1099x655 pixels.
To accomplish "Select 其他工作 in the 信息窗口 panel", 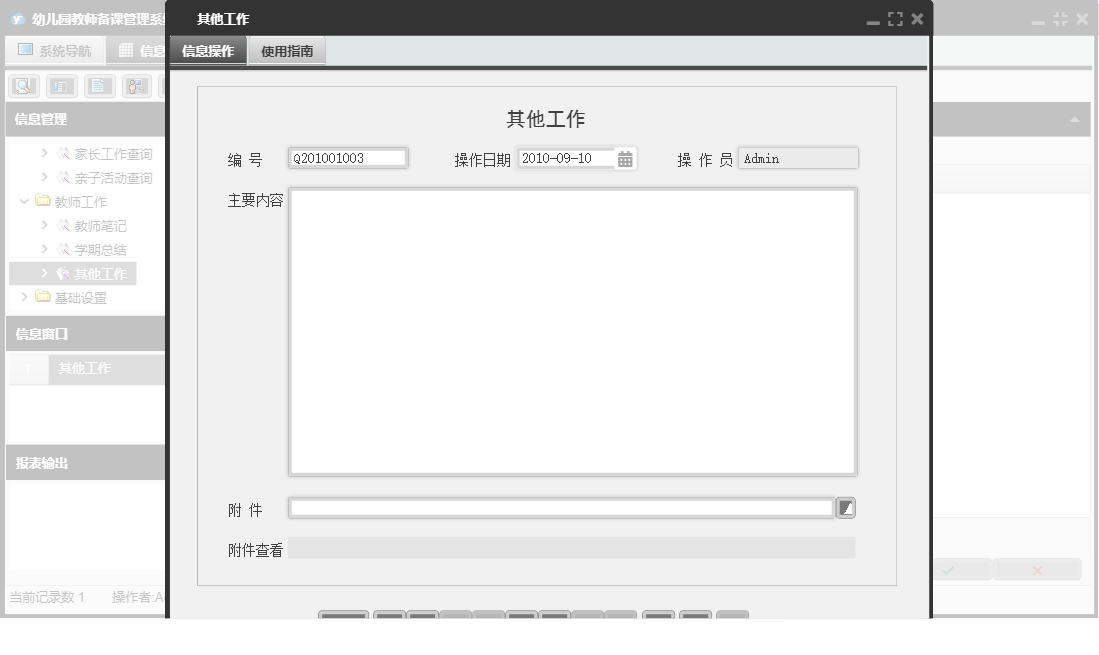I will coord(84,369).
